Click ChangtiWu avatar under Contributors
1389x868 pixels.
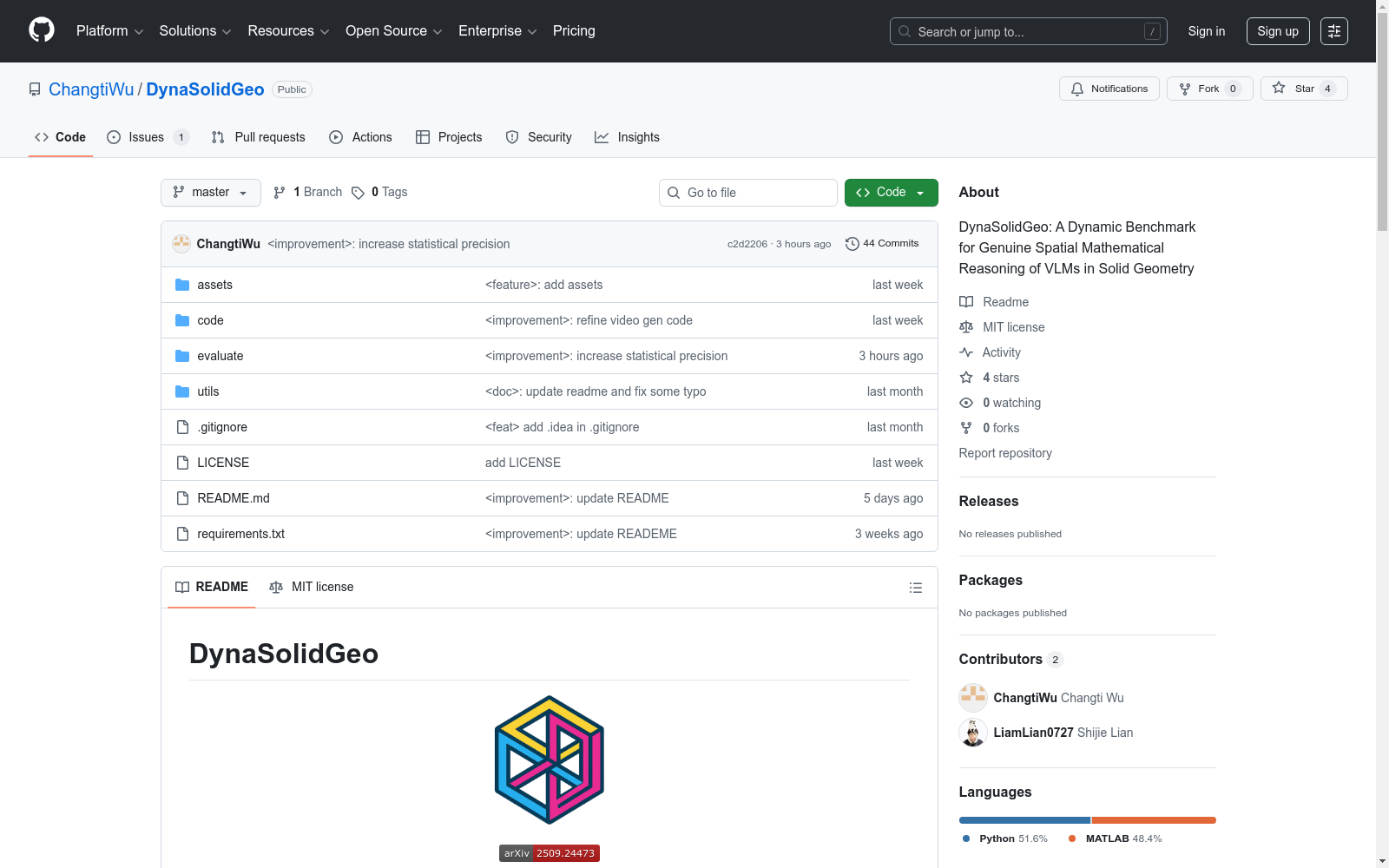tap(973, 698)
